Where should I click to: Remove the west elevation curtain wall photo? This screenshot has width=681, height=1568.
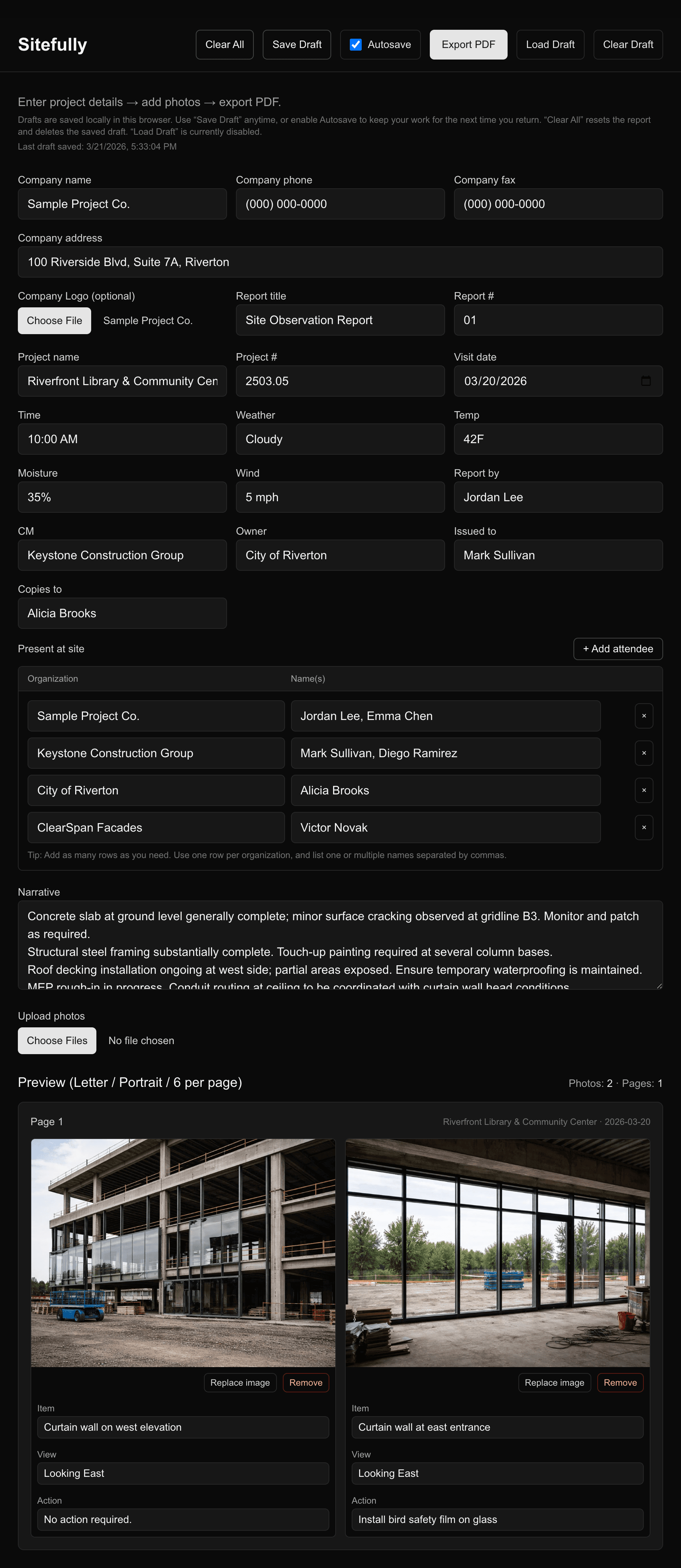coord(306,1383)
